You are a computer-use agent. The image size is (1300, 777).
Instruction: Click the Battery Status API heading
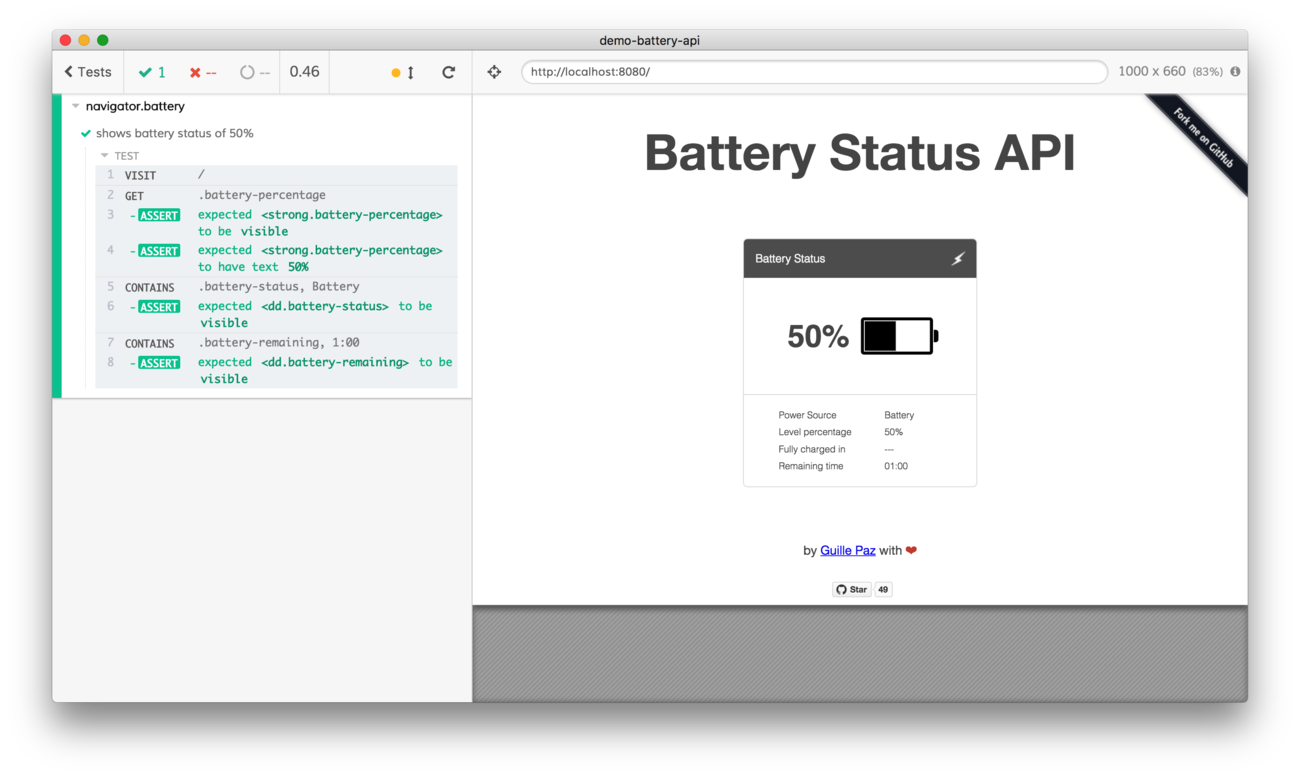860,154
